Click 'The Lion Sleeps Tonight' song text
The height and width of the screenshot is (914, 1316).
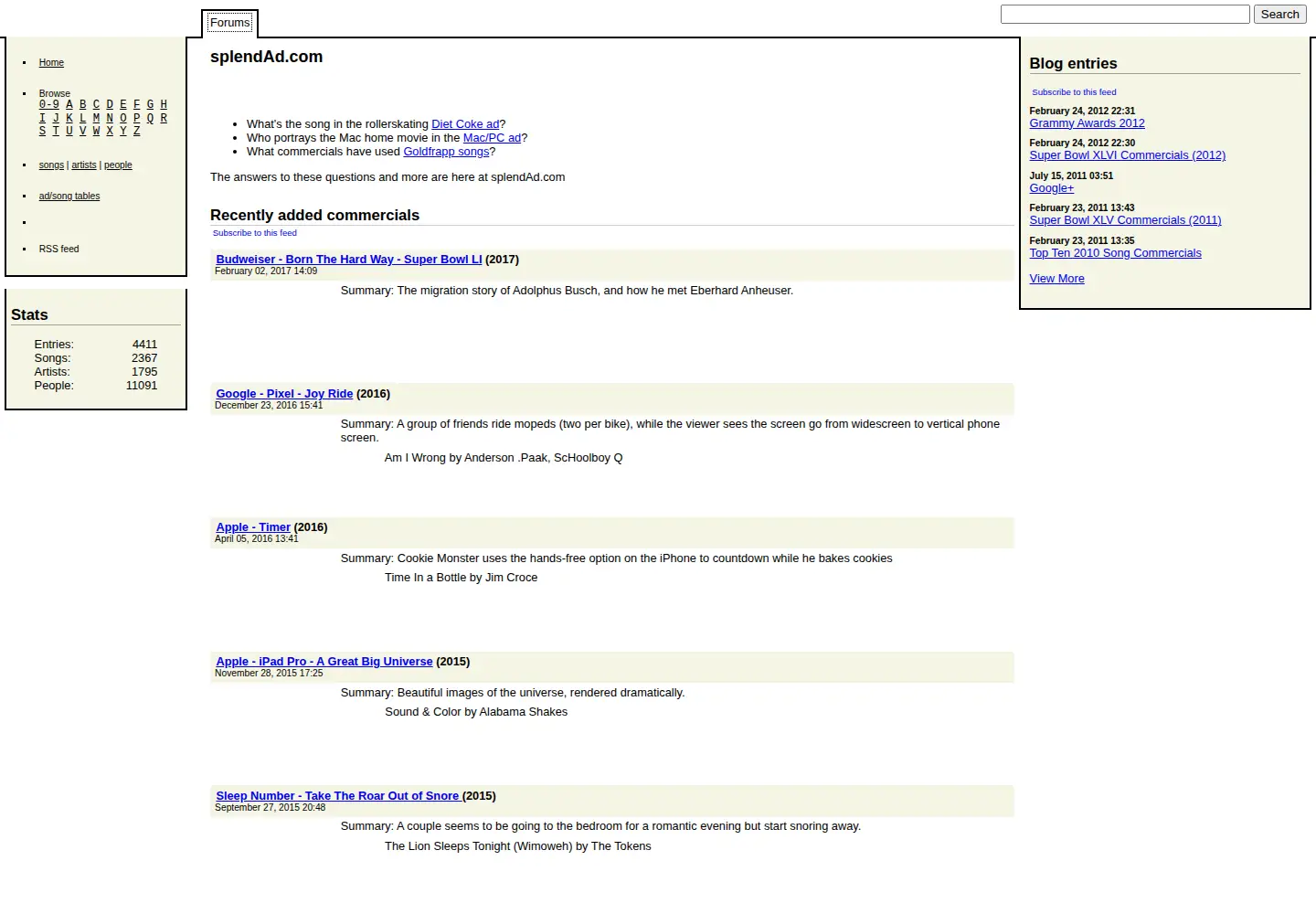coord(517,846)
